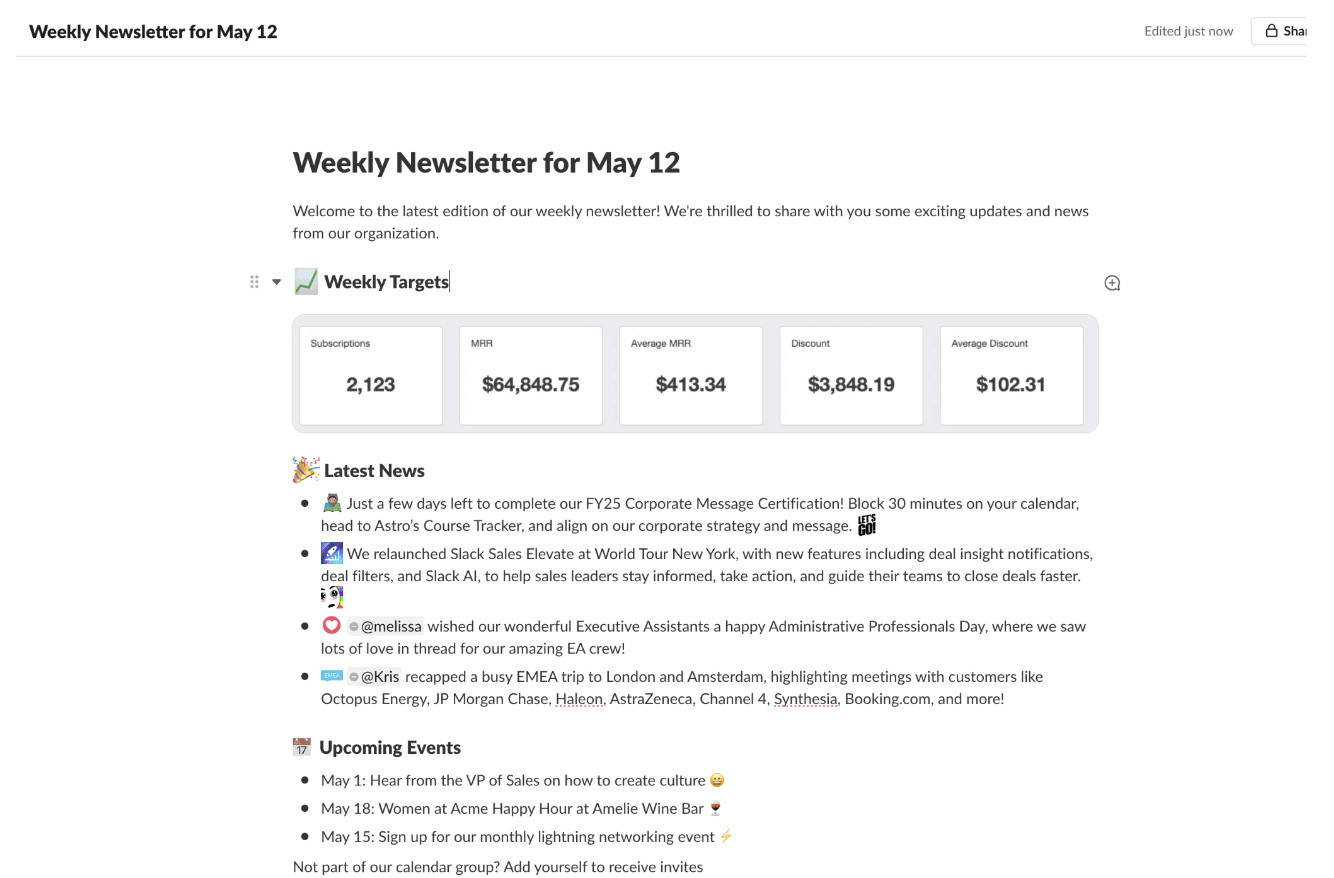1334x878 pixels.
Task: Open the @melissa mention
Action: tap(387, 625)
